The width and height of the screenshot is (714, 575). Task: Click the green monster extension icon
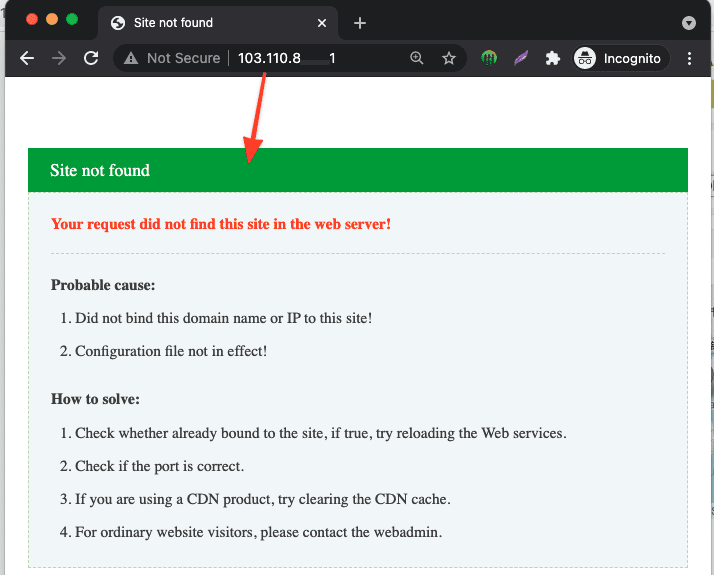click(x=489, y=59)
